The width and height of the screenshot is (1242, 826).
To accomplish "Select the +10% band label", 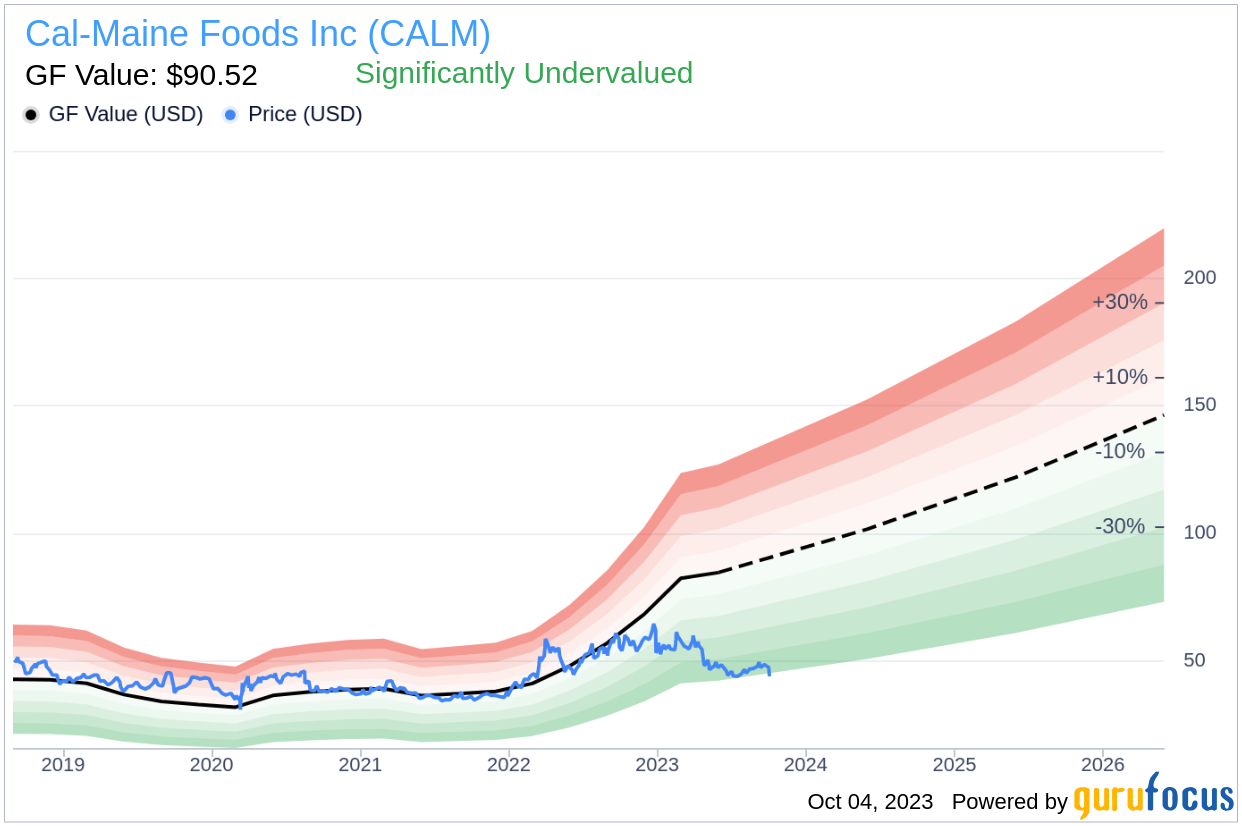I will tap(1120, 377).
